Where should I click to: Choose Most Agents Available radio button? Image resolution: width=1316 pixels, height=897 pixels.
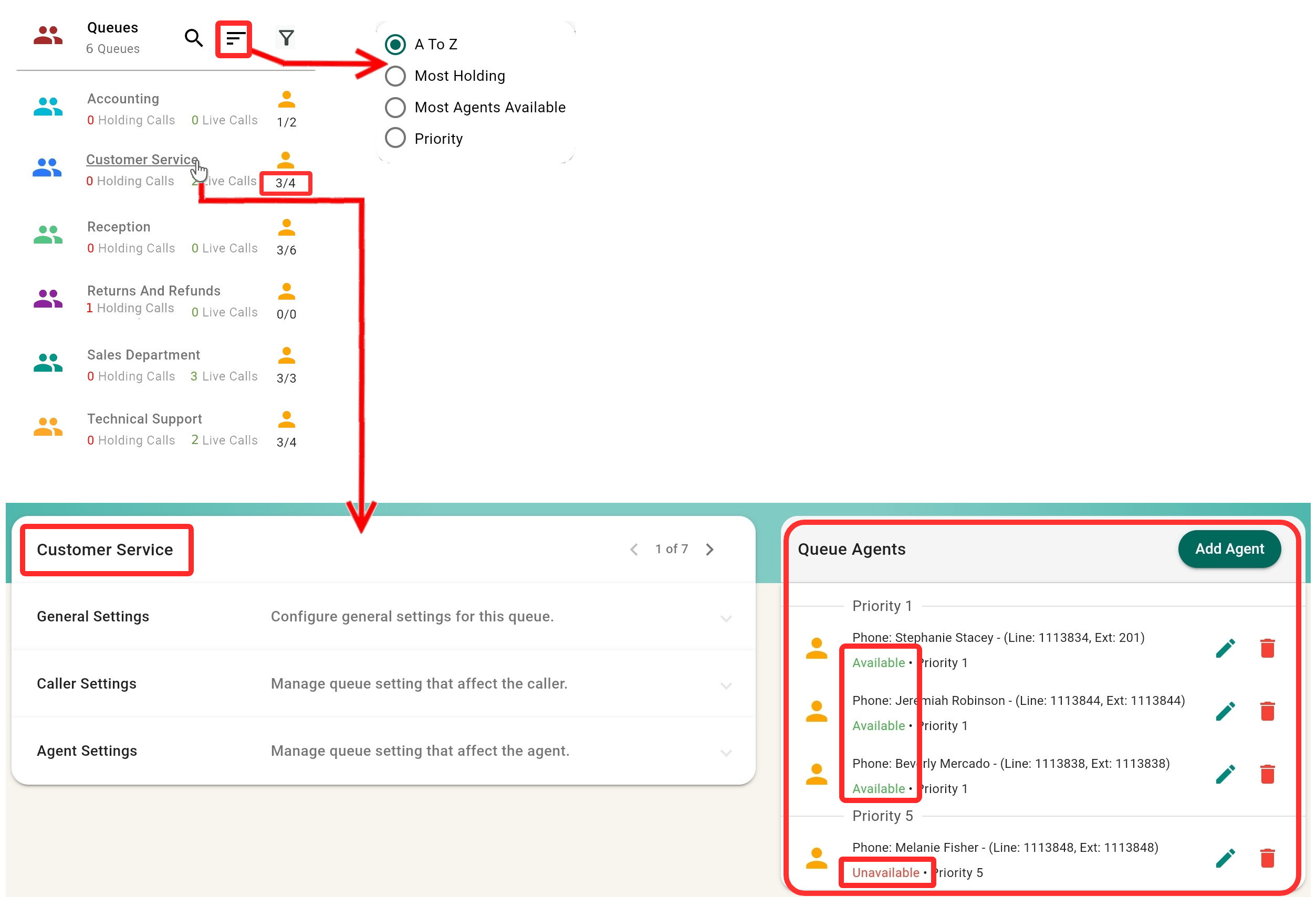click(x=395, y=108)
